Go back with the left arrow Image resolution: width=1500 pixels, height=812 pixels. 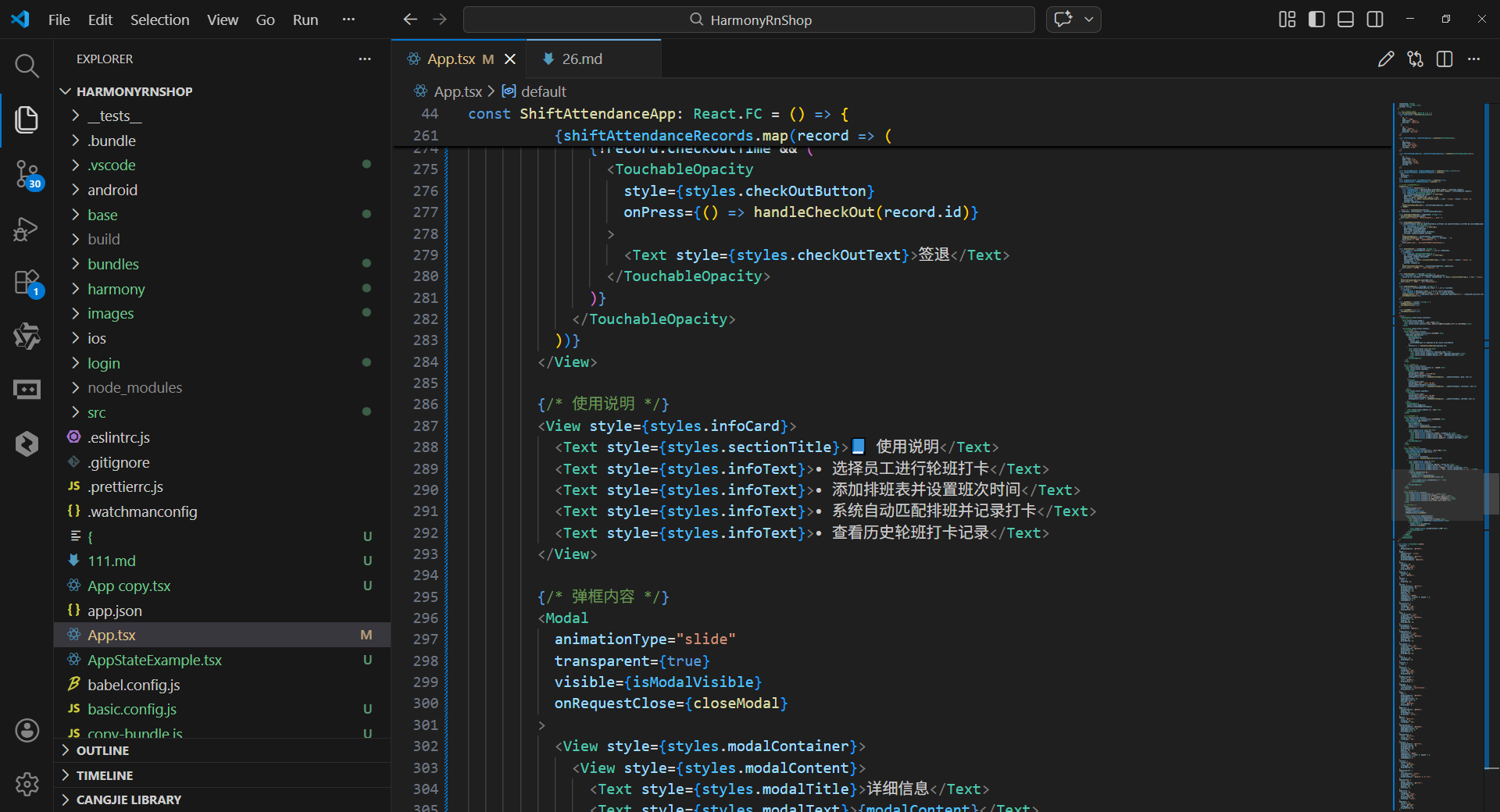pyautogui.click(x=410, y=20)
